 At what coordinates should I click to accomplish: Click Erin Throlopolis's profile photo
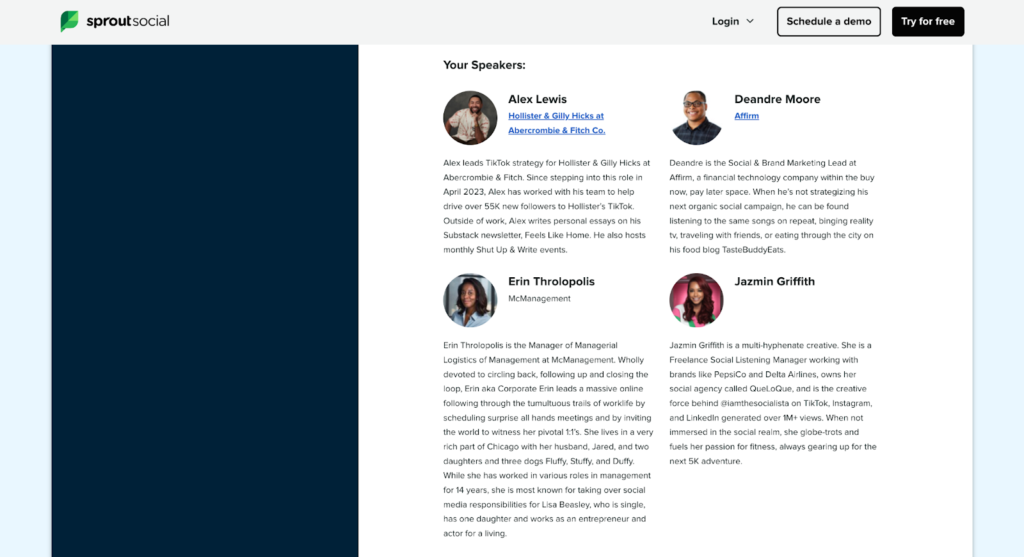[x=470, y=300]
